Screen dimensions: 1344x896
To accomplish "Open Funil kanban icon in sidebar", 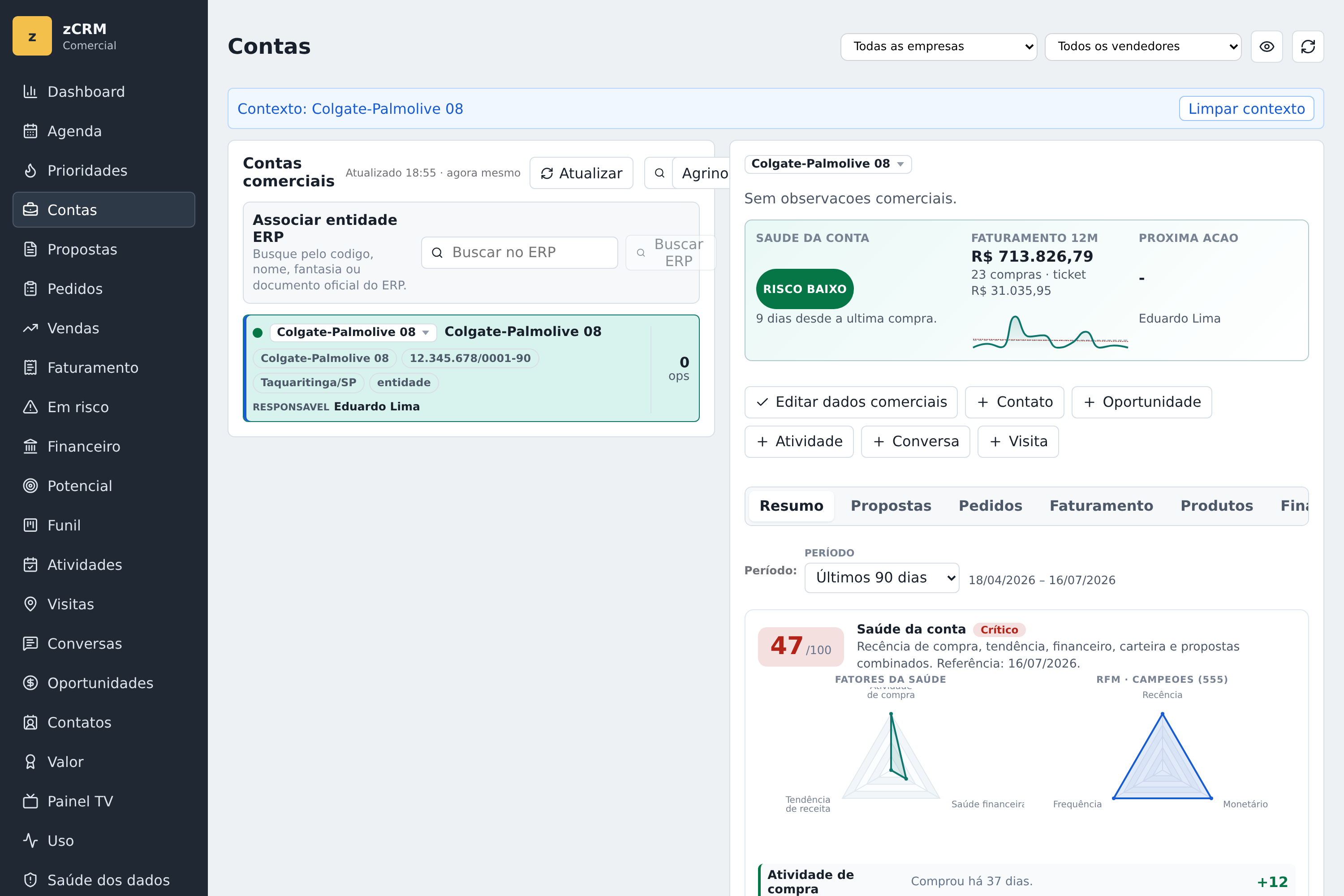I will tap(30, 525).
